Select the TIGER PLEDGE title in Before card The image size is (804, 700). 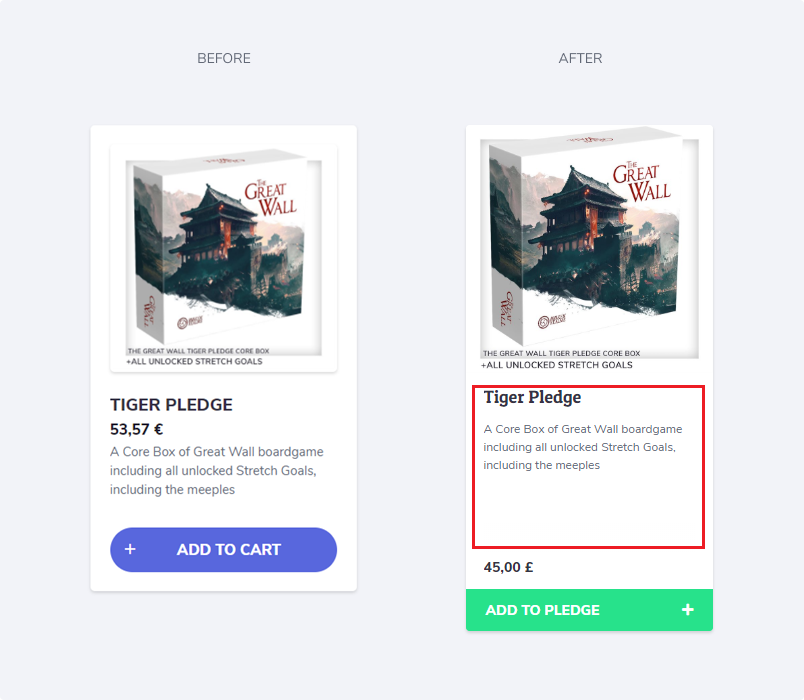point(171,405)
